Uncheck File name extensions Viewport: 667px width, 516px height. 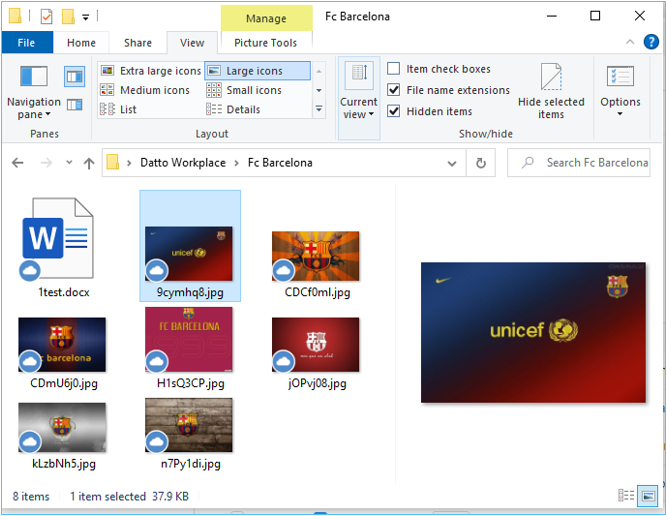coord(394,90)
